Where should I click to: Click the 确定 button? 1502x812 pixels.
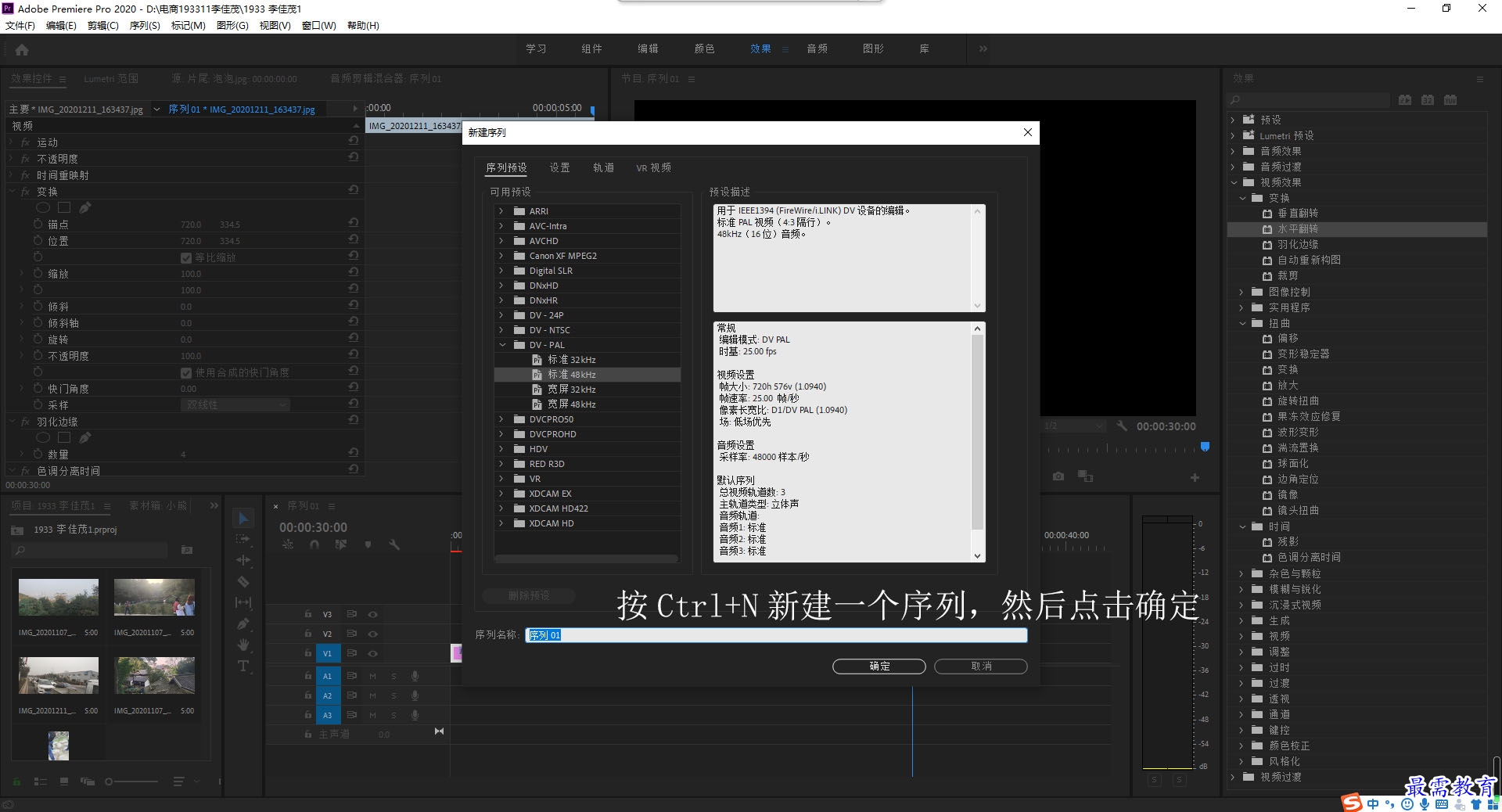(x=879, y=666)
